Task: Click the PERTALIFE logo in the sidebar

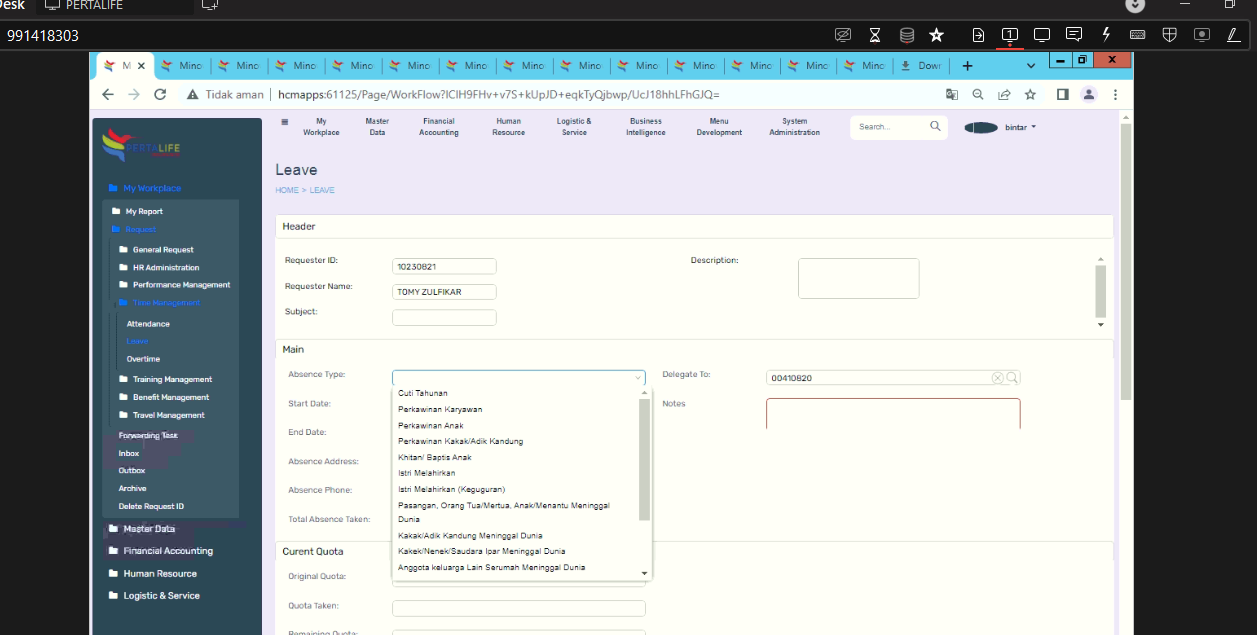Action: [141, 147]
